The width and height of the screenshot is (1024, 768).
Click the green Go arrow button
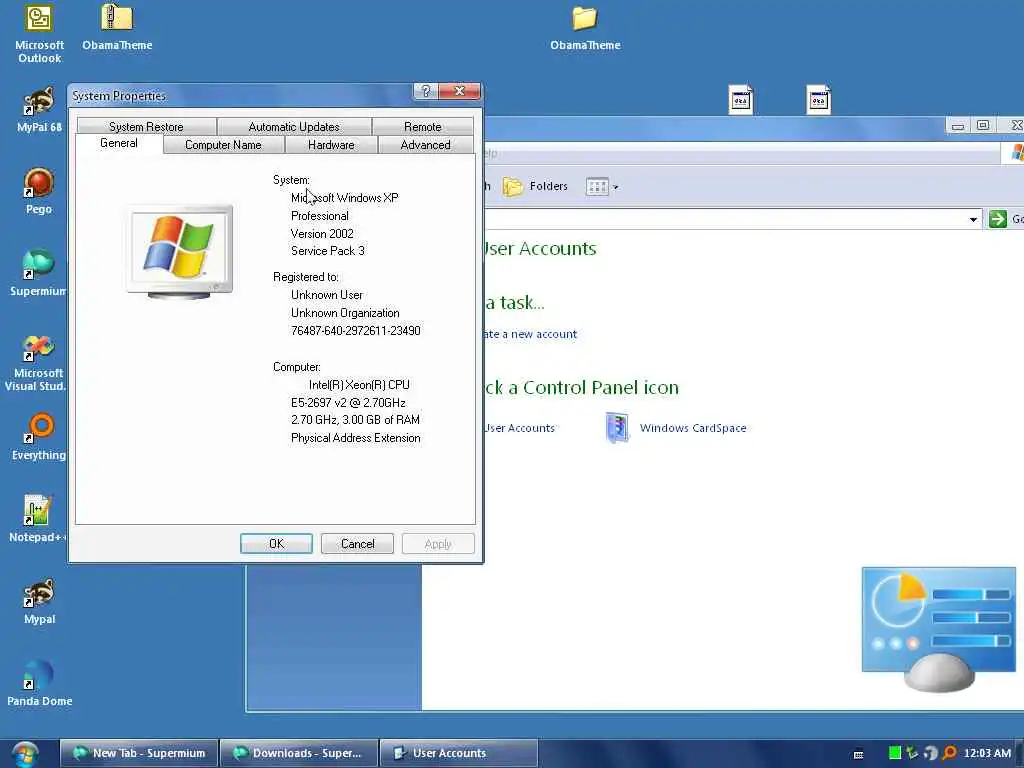(x=997, y=219)
